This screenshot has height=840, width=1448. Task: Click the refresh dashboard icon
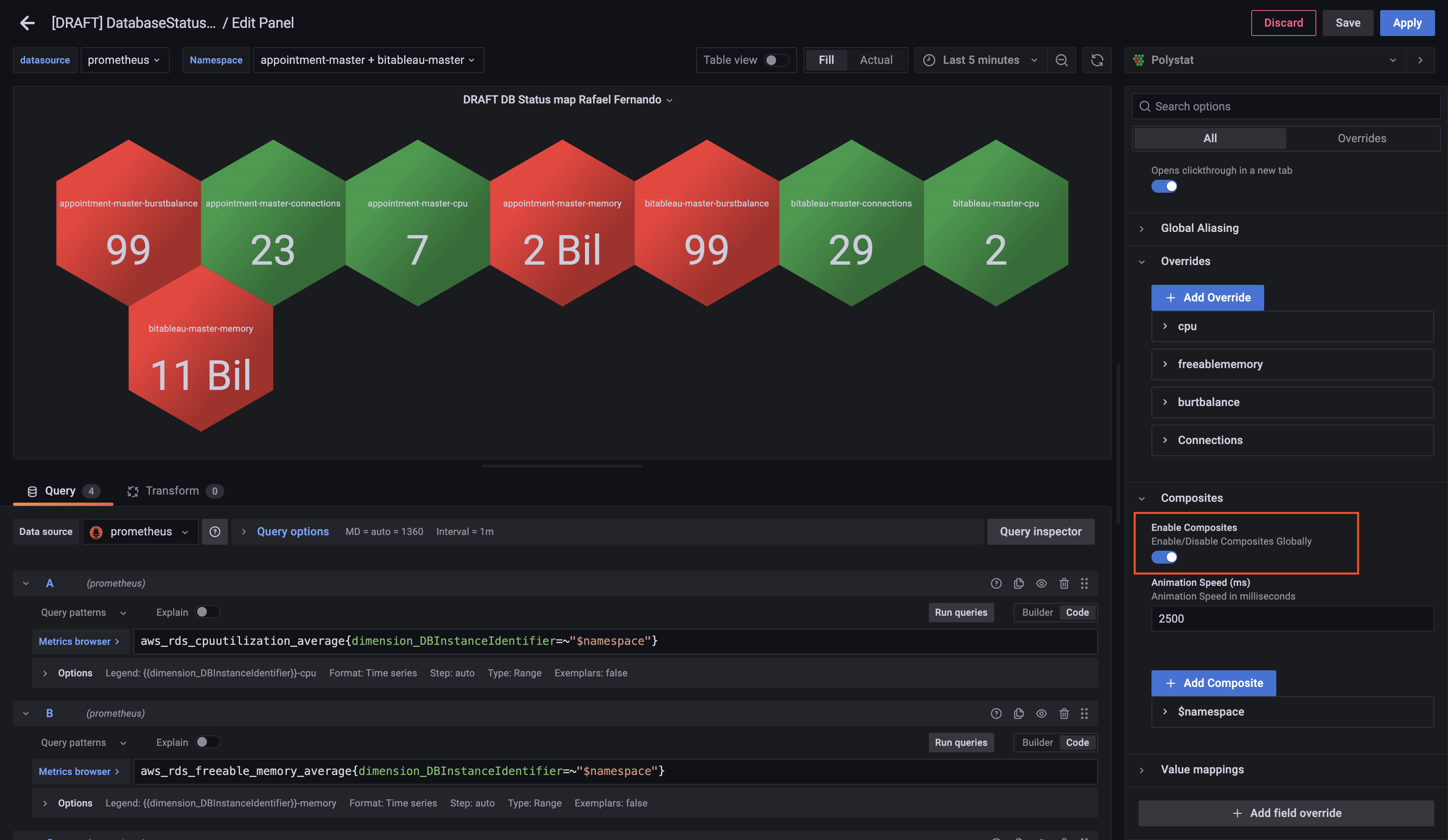[1097, 60]
